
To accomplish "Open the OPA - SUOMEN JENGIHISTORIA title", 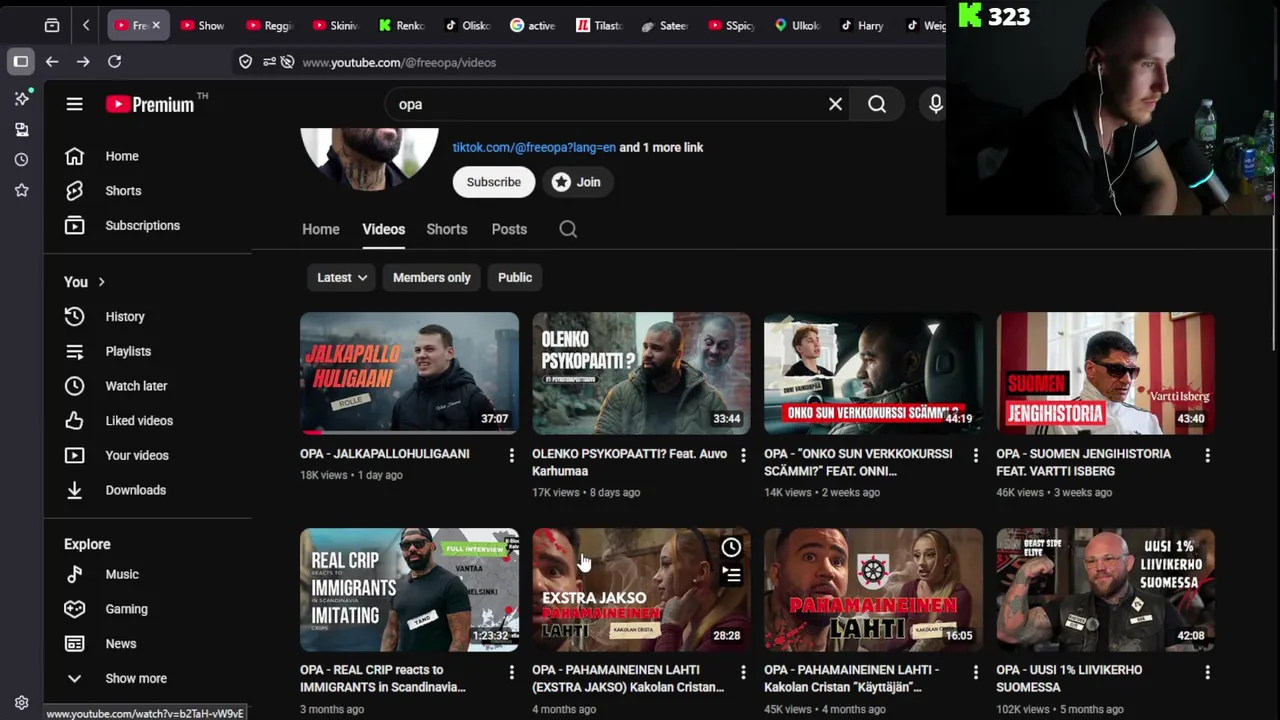I will [x=1083, y=462].
